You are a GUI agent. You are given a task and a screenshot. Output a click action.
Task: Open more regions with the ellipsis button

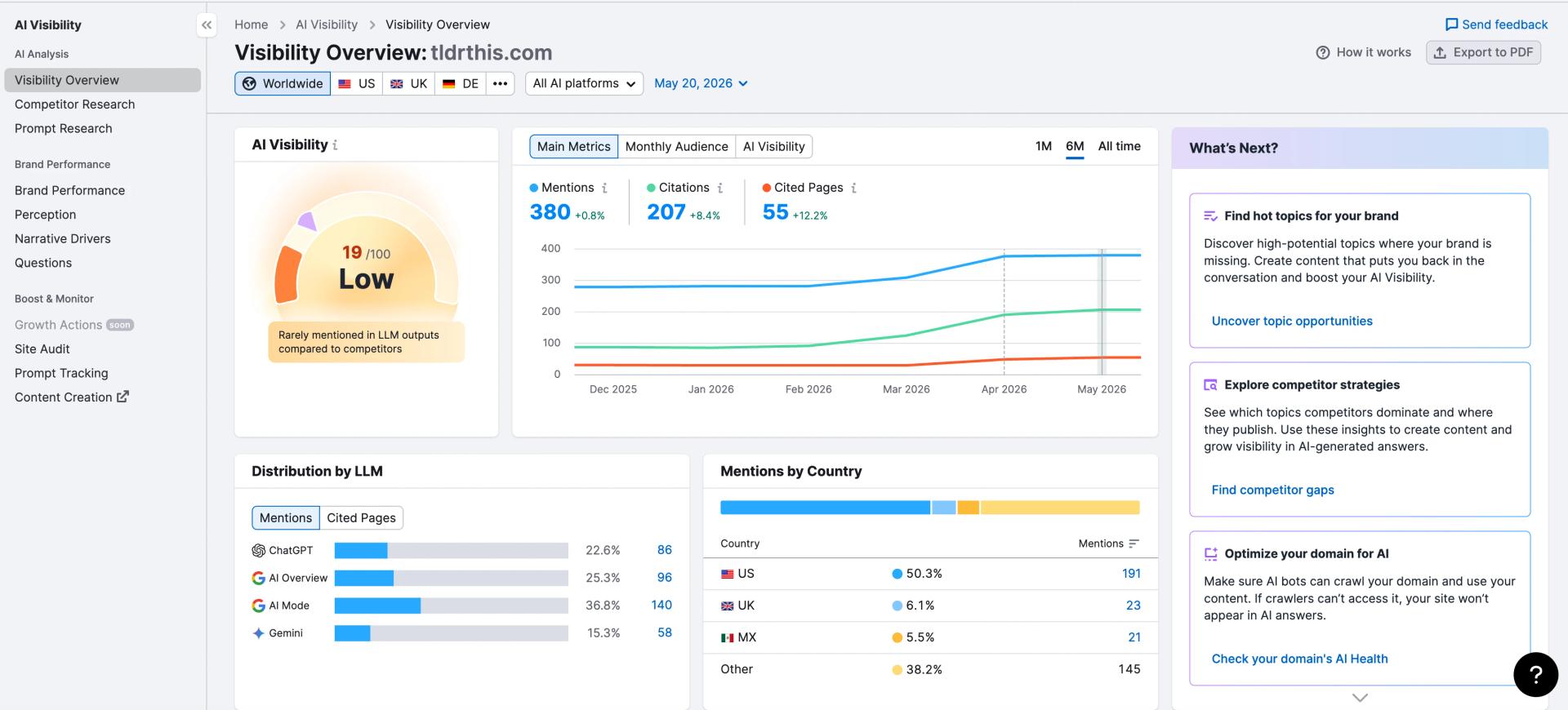coord(501,83)
